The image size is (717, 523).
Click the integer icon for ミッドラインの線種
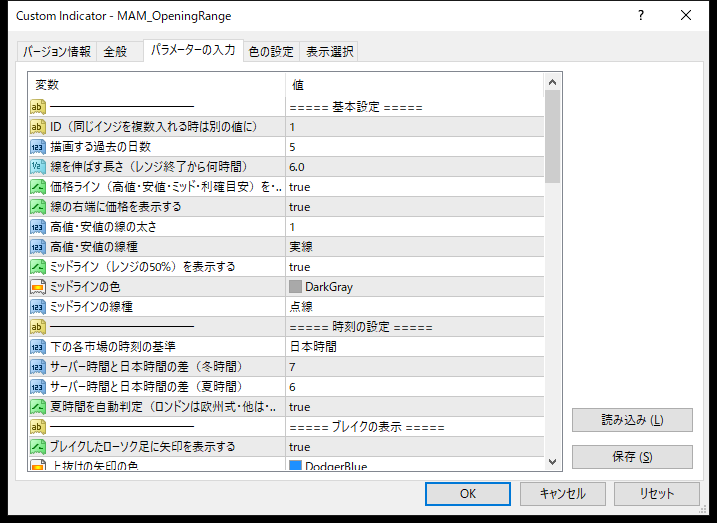coord(38,307)
